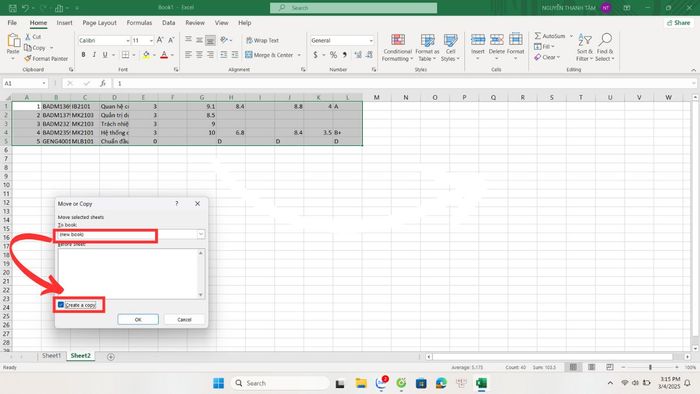Open Find & Select menu
This screenshot has width=700, height=394.
(x=605, y=47)
